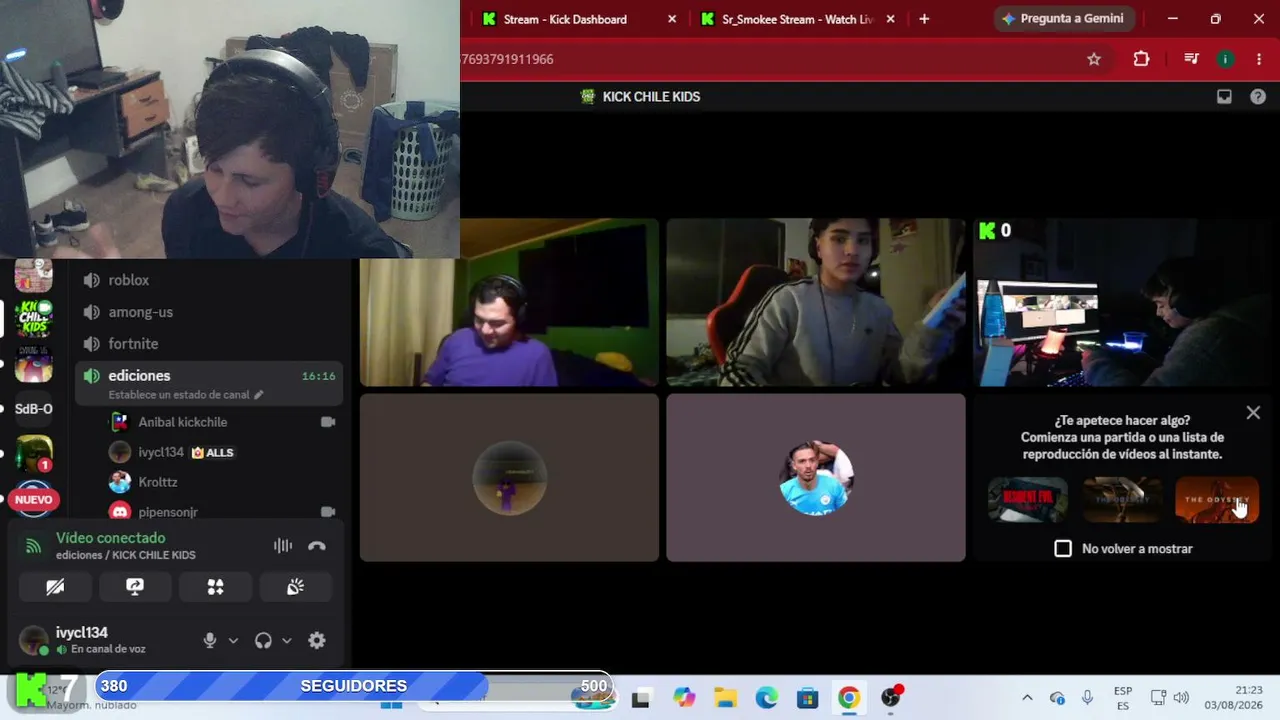Close the activity suggestion popup
1280x720 pixels.
tap(1253, 413)
